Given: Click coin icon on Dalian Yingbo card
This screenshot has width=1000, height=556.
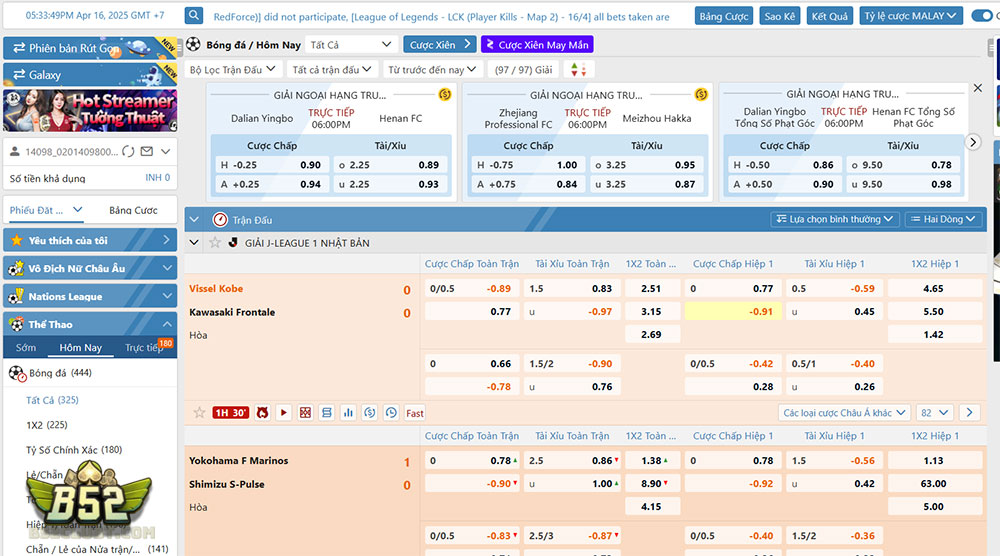Looking at the screenshot, I should pos(445,94).
